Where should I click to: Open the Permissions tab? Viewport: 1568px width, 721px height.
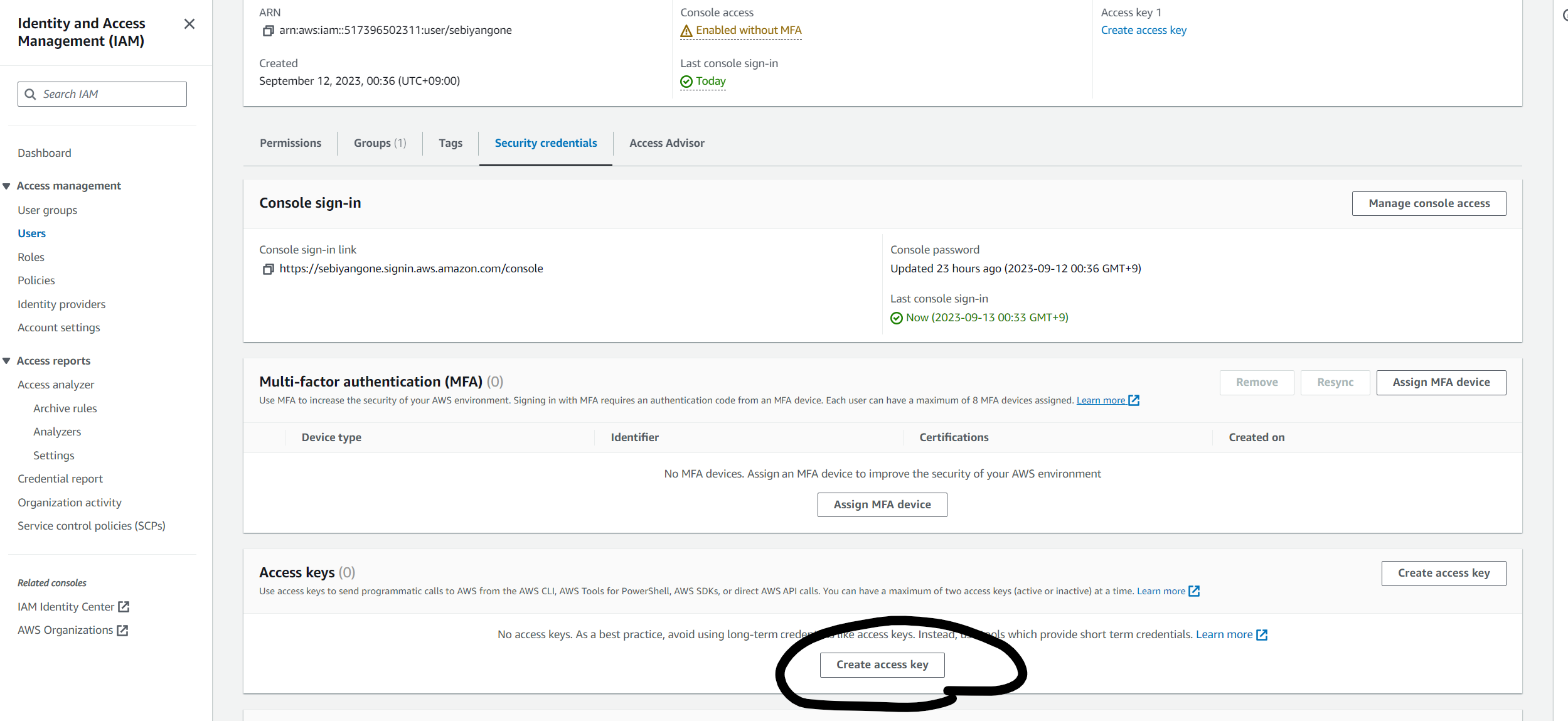(x=291, y=143)
